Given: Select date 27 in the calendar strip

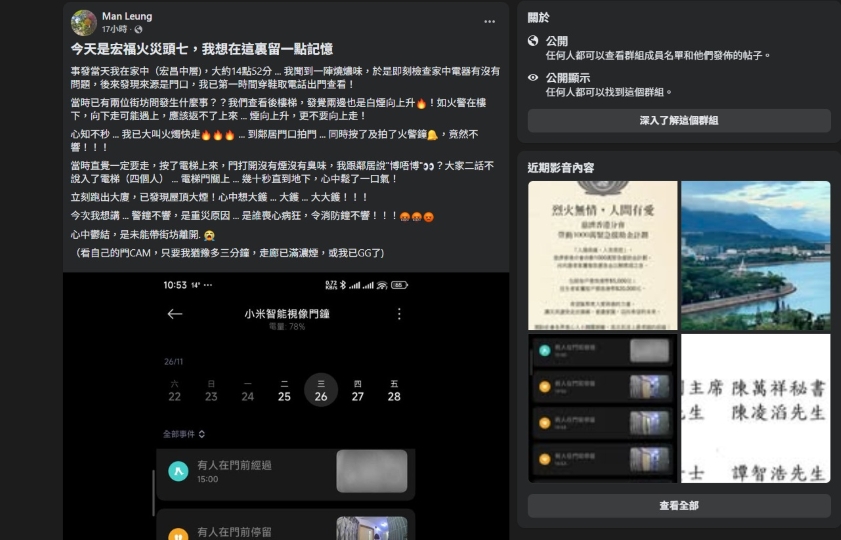Looking at the screenshot, I should [357, 391].
